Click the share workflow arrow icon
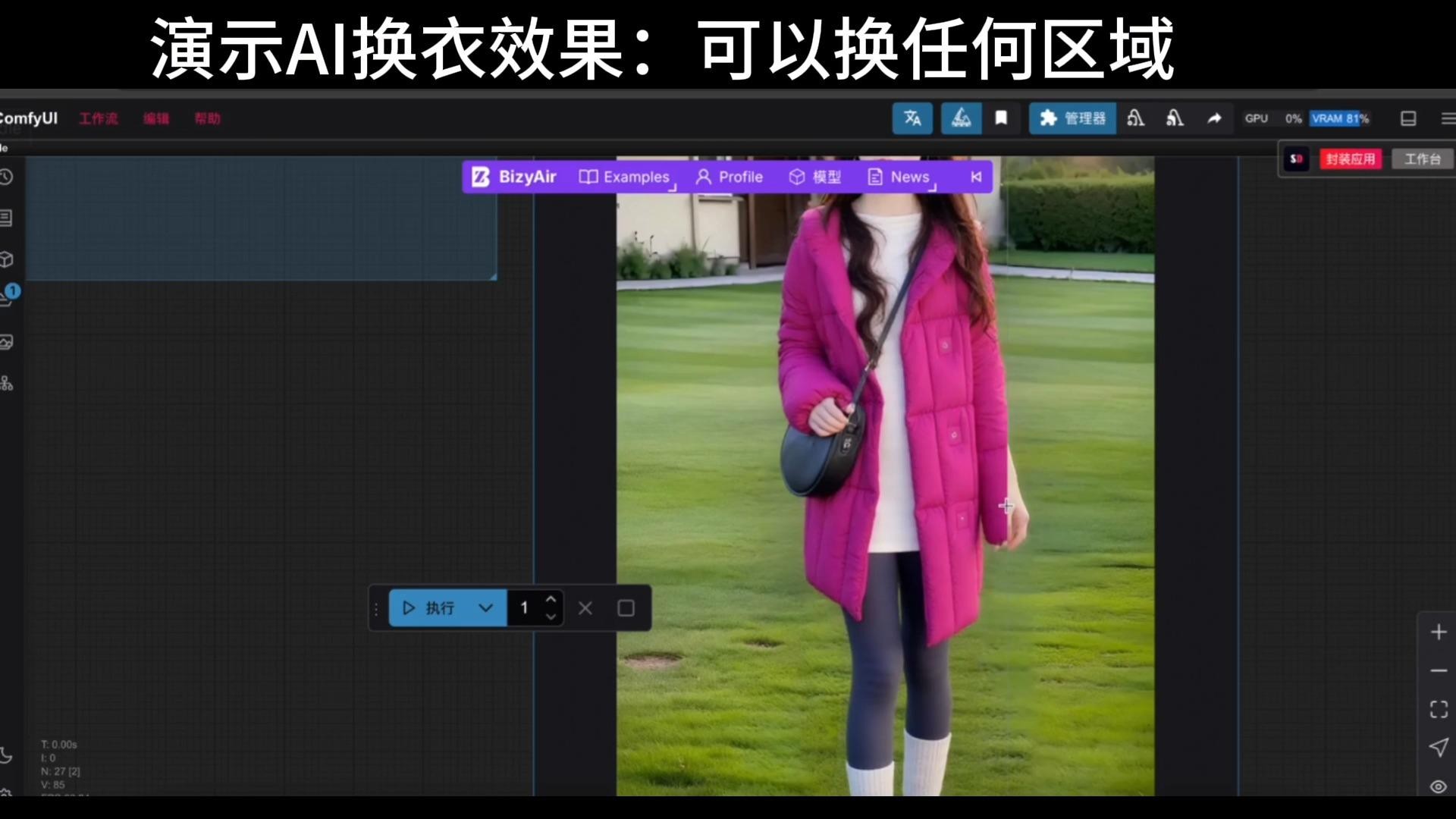 pyautogui.click(x=1213, y=118)
